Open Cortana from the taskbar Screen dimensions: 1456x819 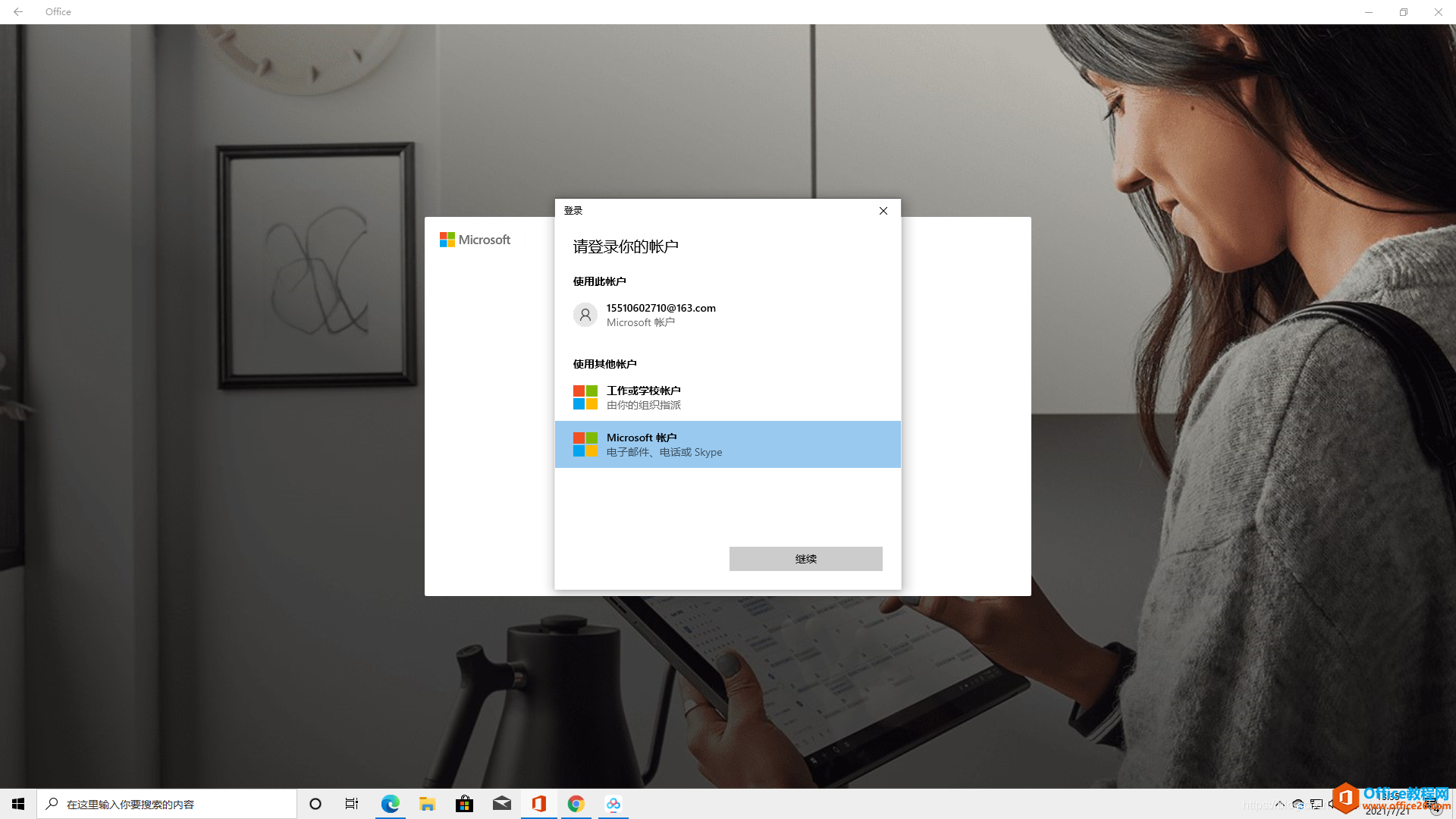315,804
